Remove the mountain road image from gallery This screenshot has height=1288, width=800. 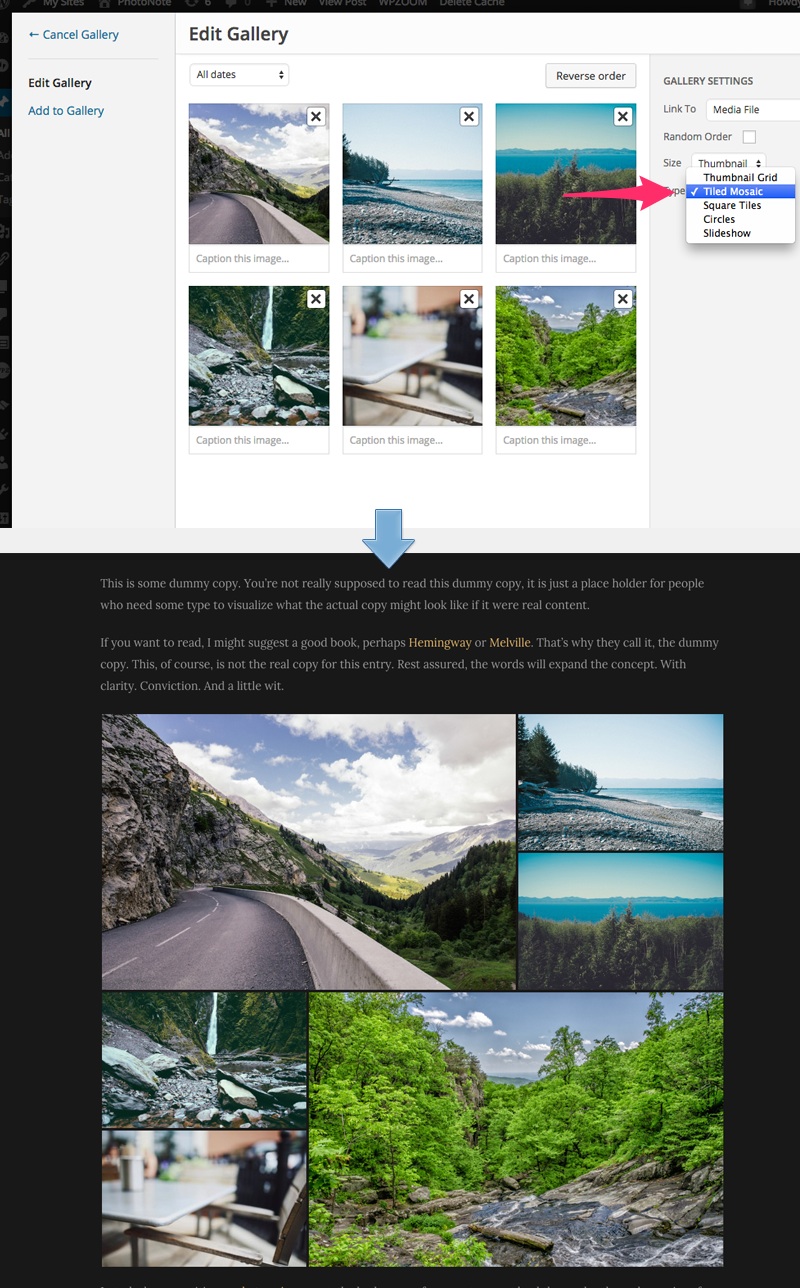coord(315,117)
